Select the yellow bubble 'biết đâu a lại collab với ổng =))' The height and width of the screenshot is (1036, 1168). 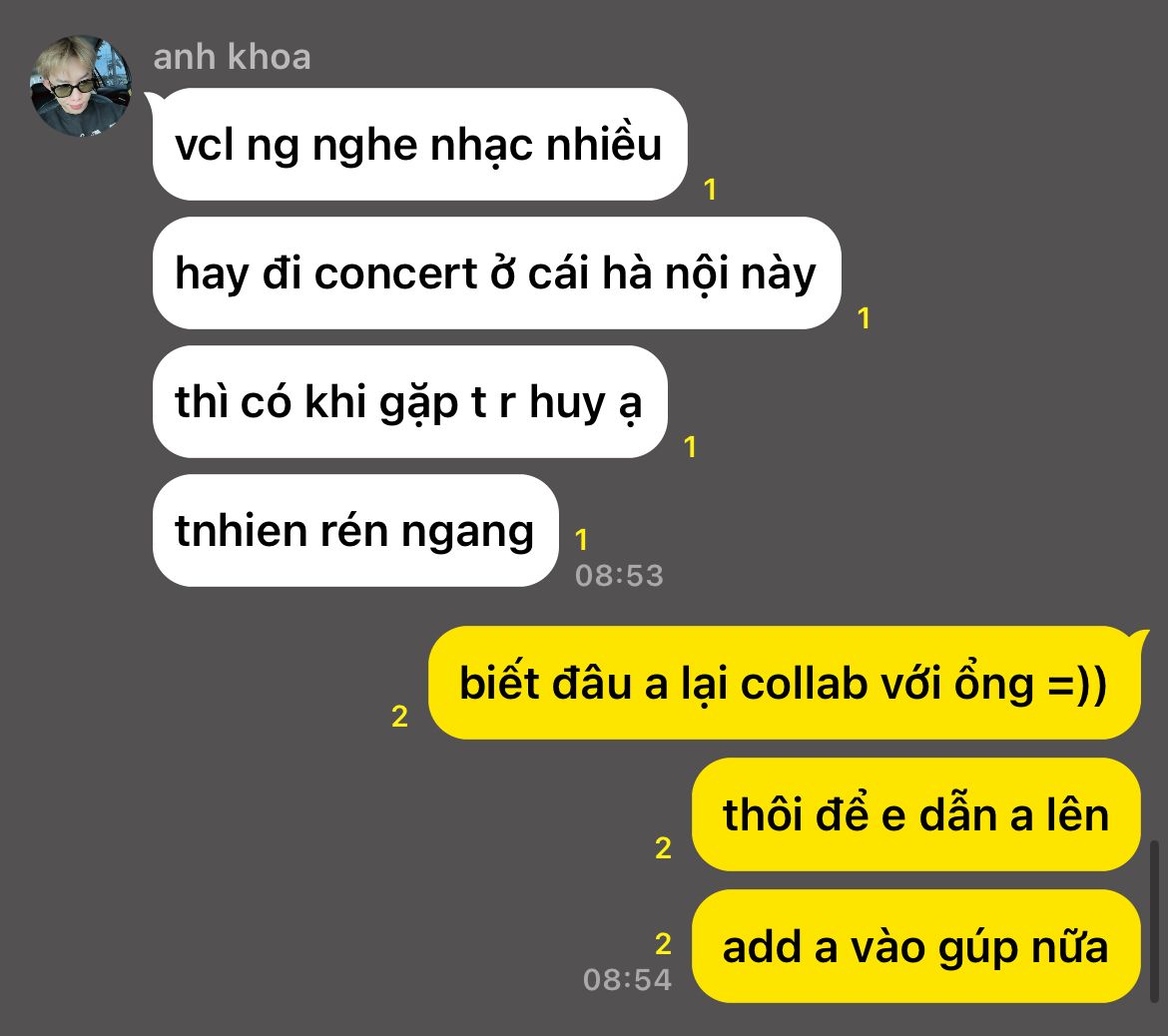(785, 683)
